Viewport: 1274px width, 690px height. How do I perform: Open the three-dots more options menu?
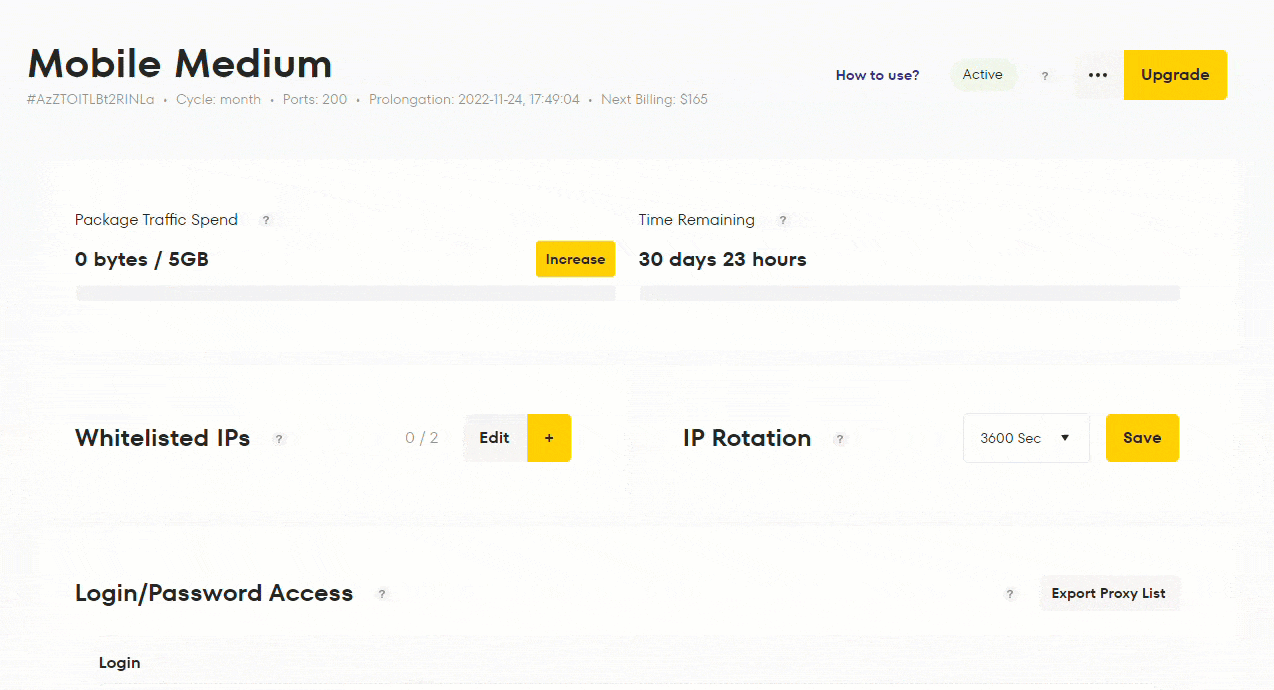[x=1098, y=75]
